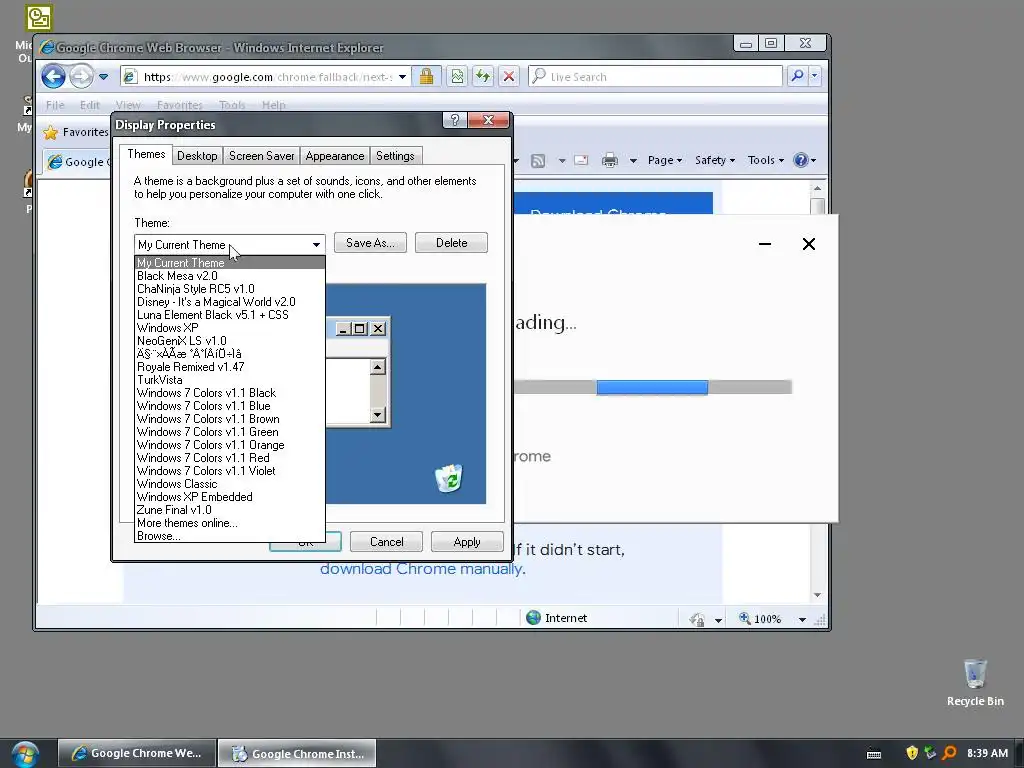Open the Favorites menu in menu bar

pos(180,104)
